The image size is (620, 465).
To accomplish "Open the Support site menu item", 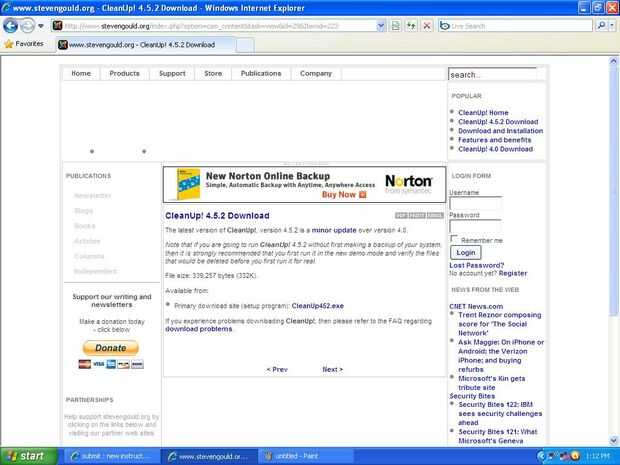I will click(172, 74).
